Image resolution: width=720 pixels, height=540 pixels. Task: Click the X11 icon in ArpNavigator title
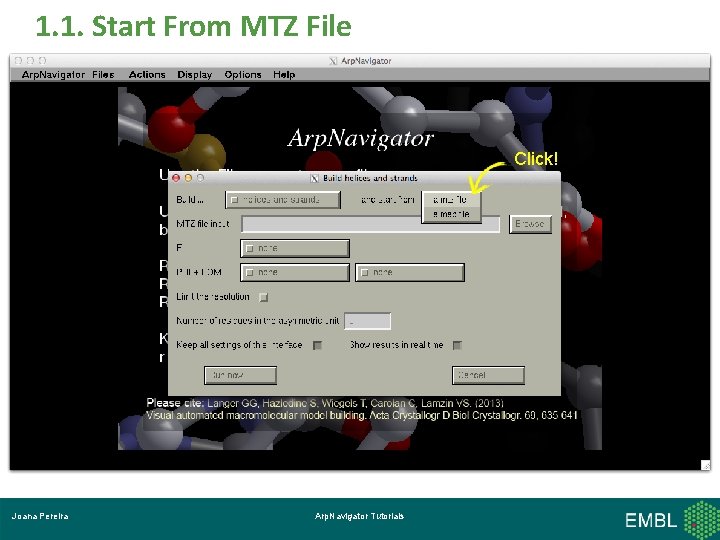[x=333, y=61]
